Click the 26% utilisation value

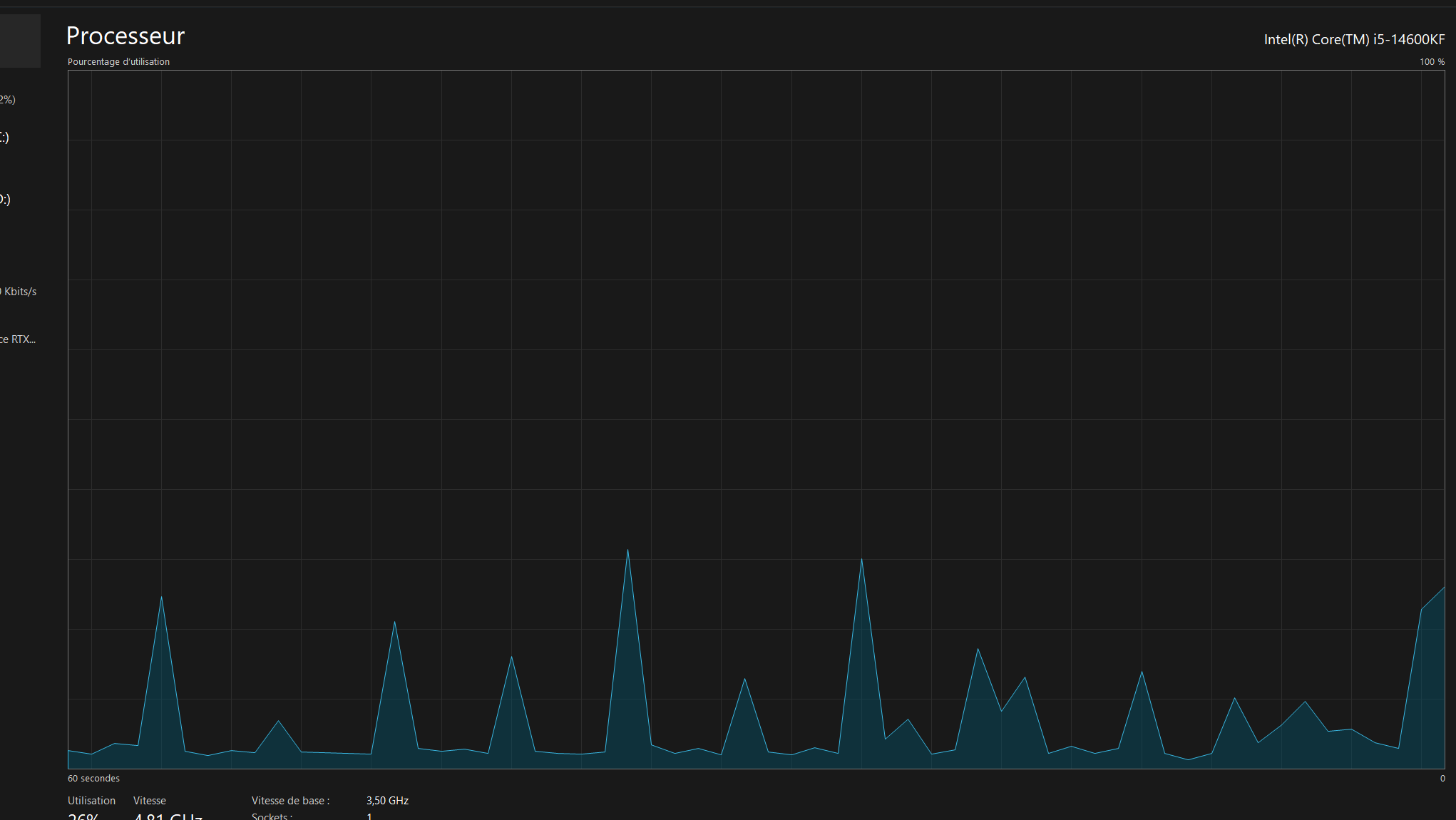point(83,816)
